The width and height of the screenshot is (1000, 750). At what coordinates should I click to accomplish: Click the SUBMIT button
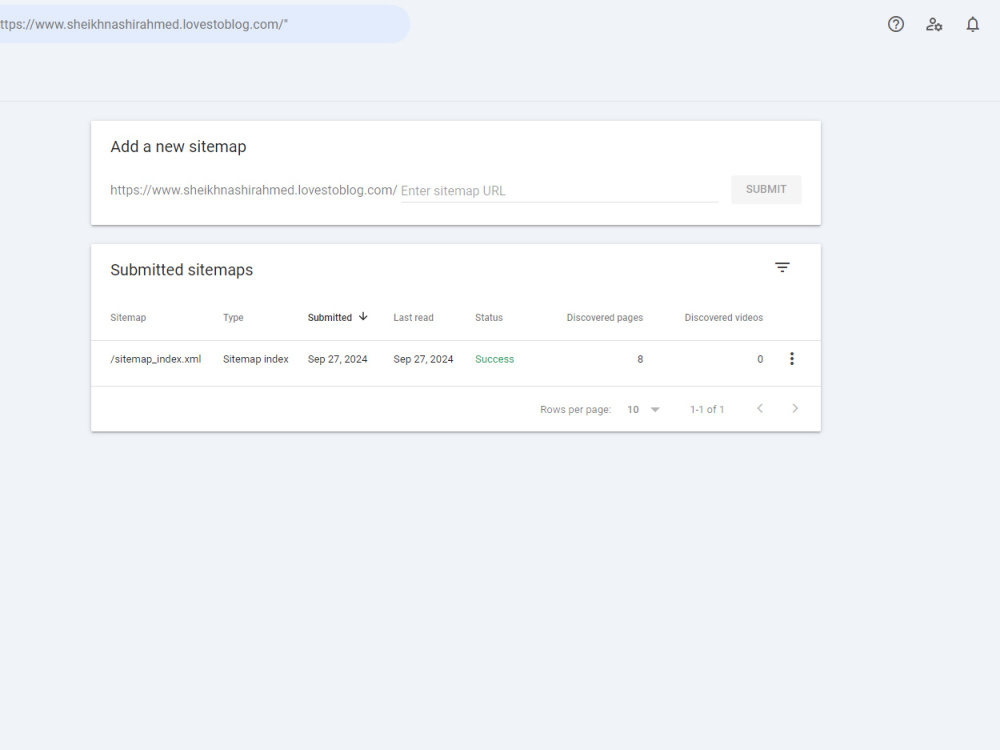[x=766, y=189]
